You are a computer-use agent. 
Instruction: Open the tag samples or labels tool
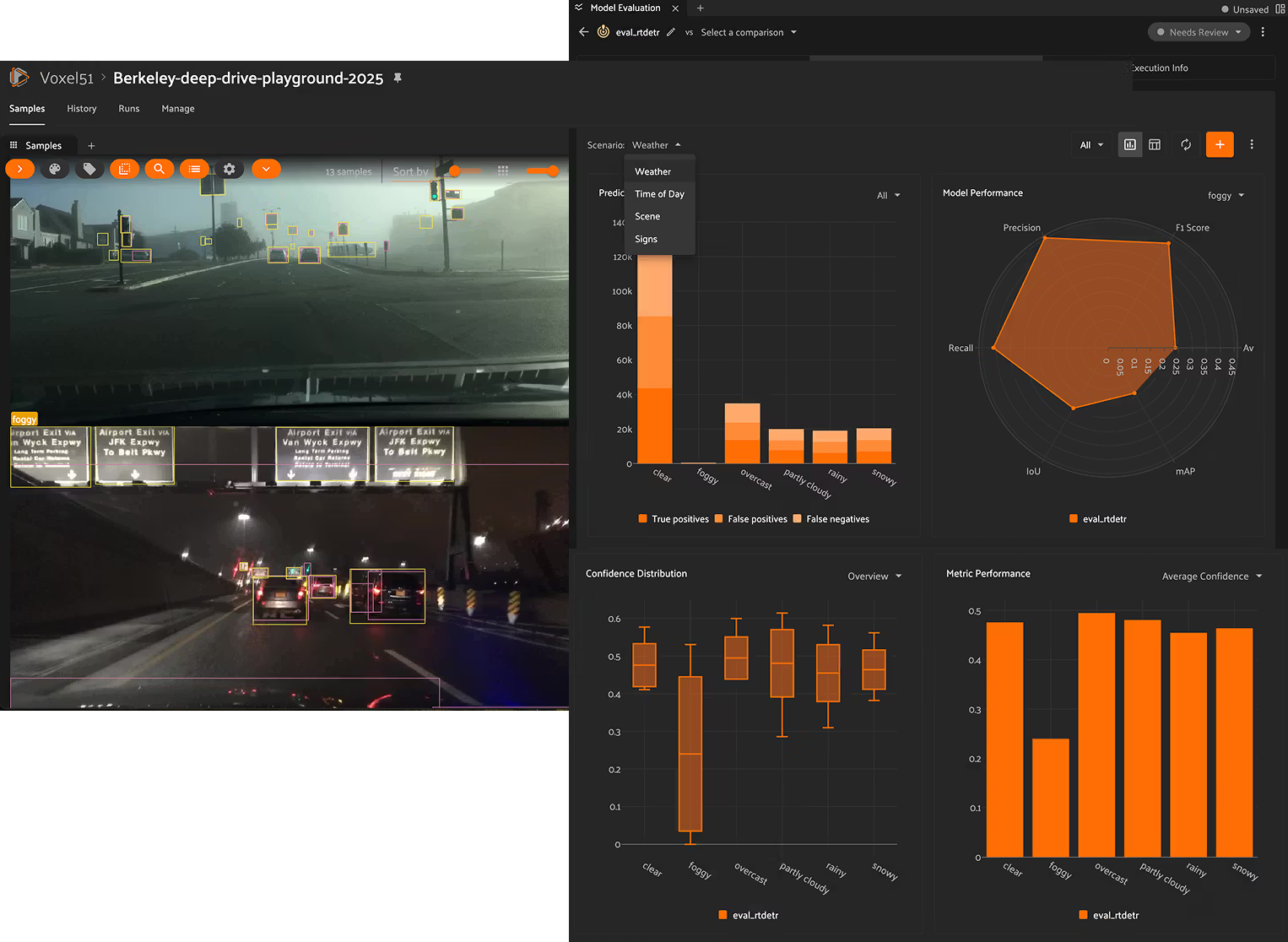click(89, 169)
